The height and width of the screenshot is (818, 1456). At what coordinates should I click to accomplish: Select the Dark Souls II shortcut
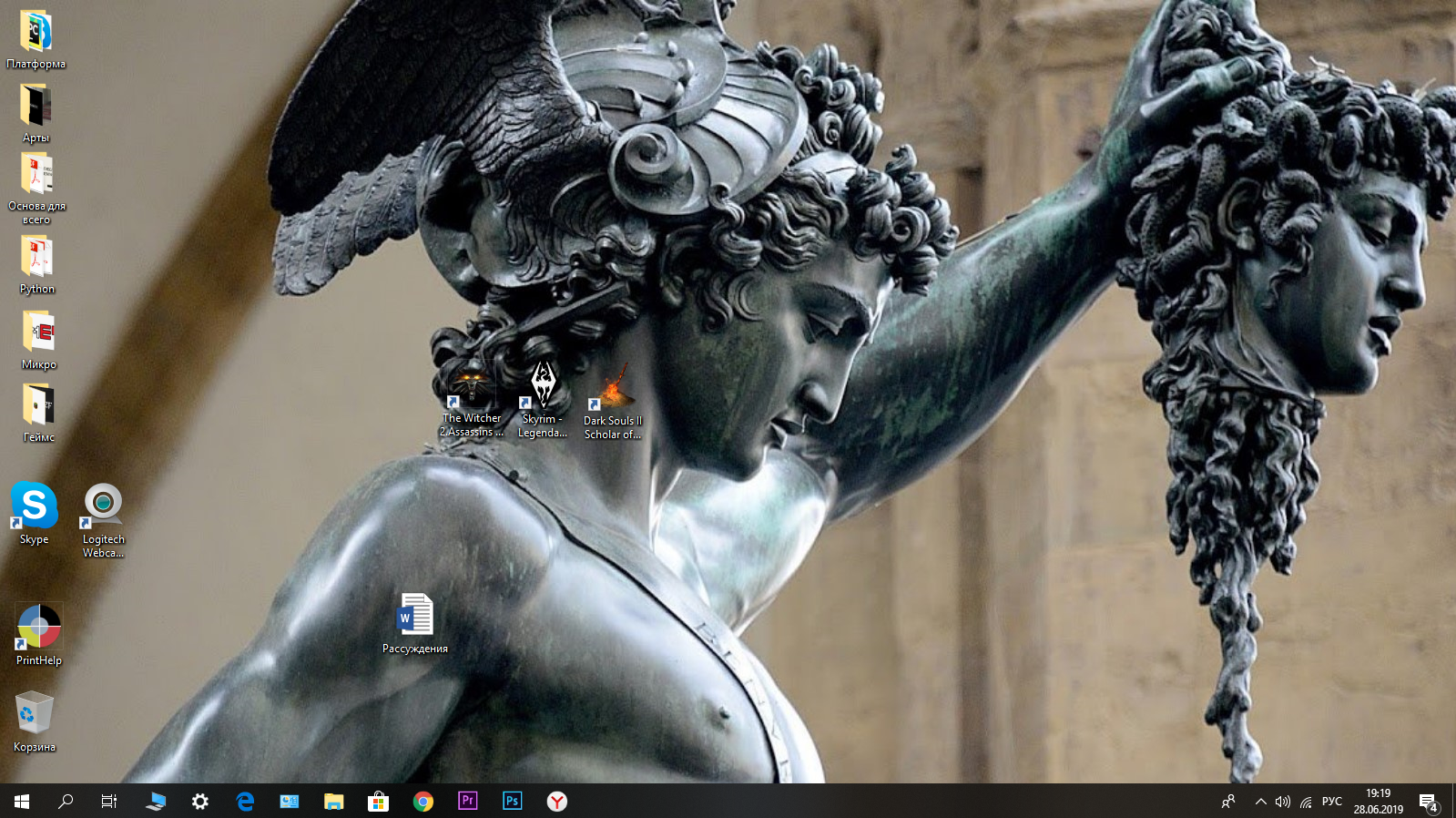[613, 403]
